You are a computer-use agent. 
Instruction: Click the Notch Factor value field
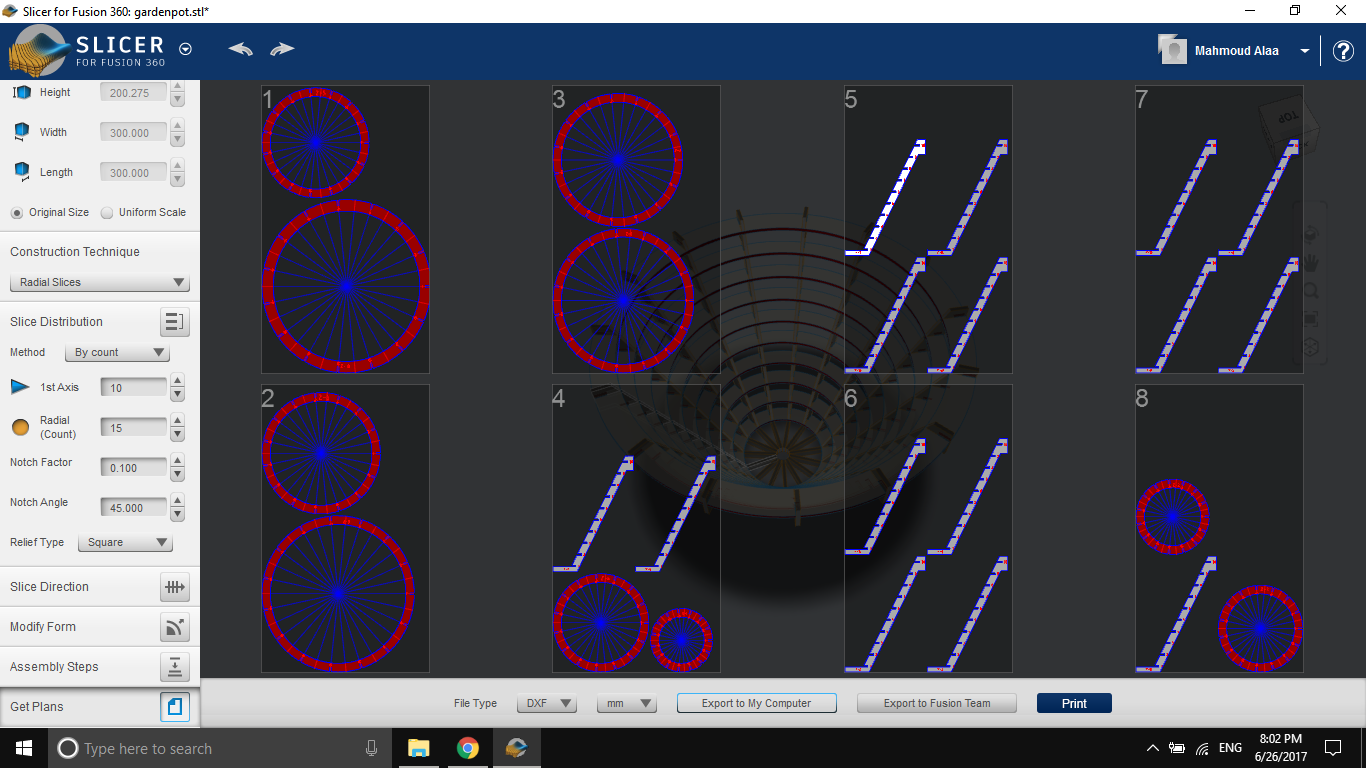tap(134, 468)
